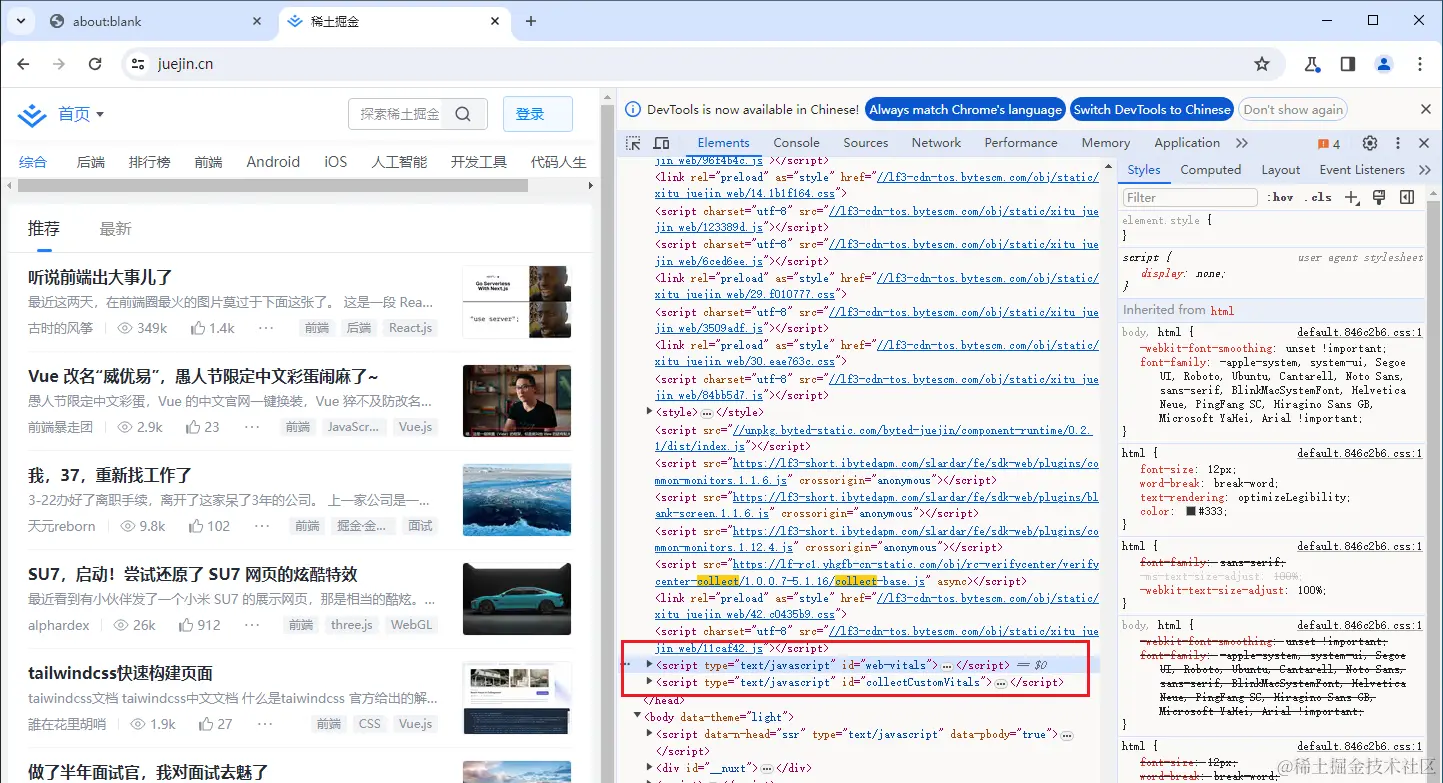Viewport: 1443px width, 783px height.
Task: Expand the ssr script node under body
Action: pyautogui.click(x=649, y=733)
